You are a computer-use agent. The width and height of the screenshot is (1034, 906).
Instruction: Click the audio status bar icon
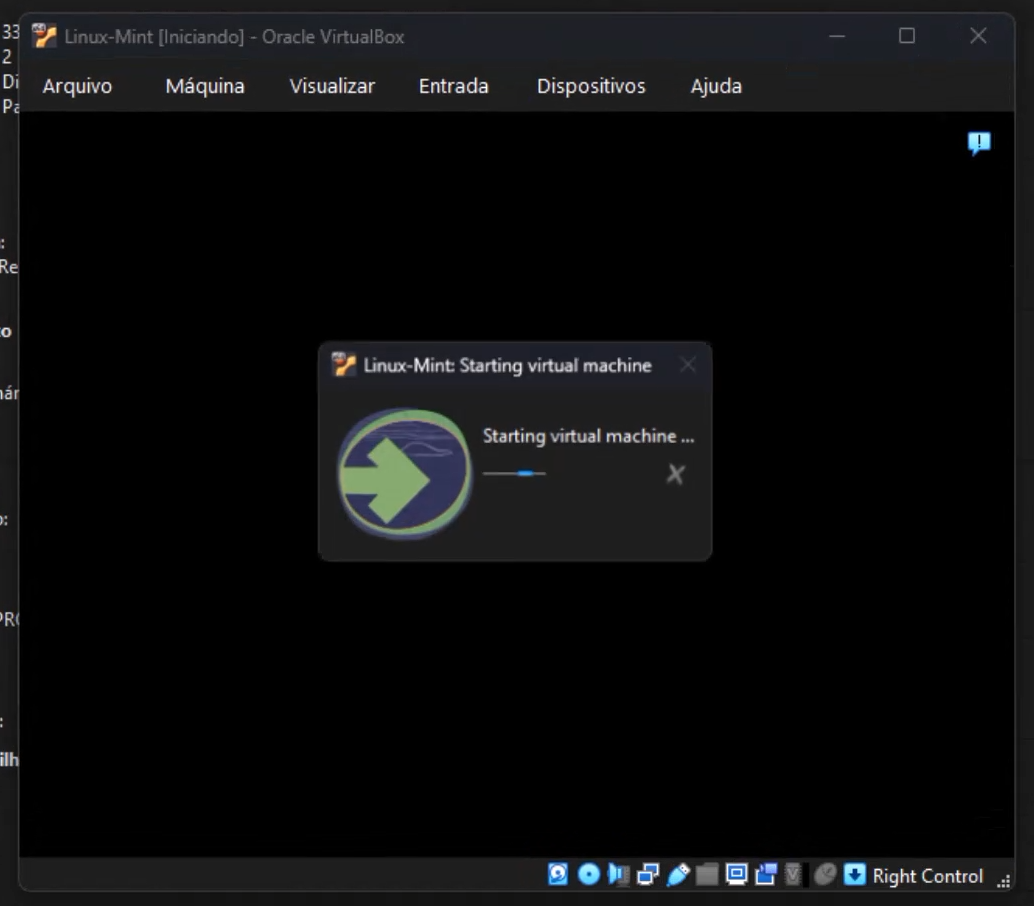pyautogui.click(x=619, y=874)
